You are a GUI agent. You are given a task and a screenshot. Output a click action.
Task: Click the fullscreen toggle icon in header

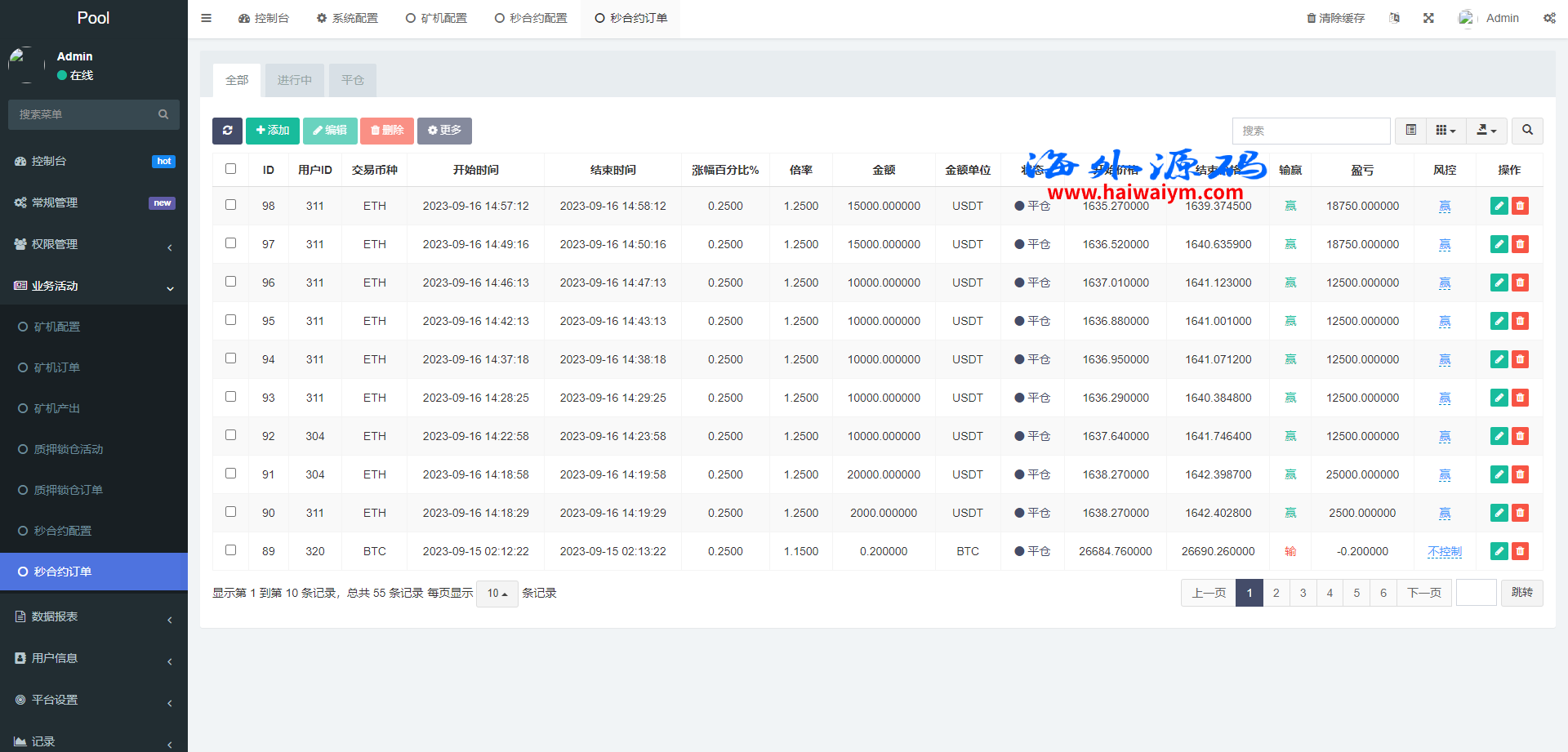pyautogui.click(x=1428, y=18)
